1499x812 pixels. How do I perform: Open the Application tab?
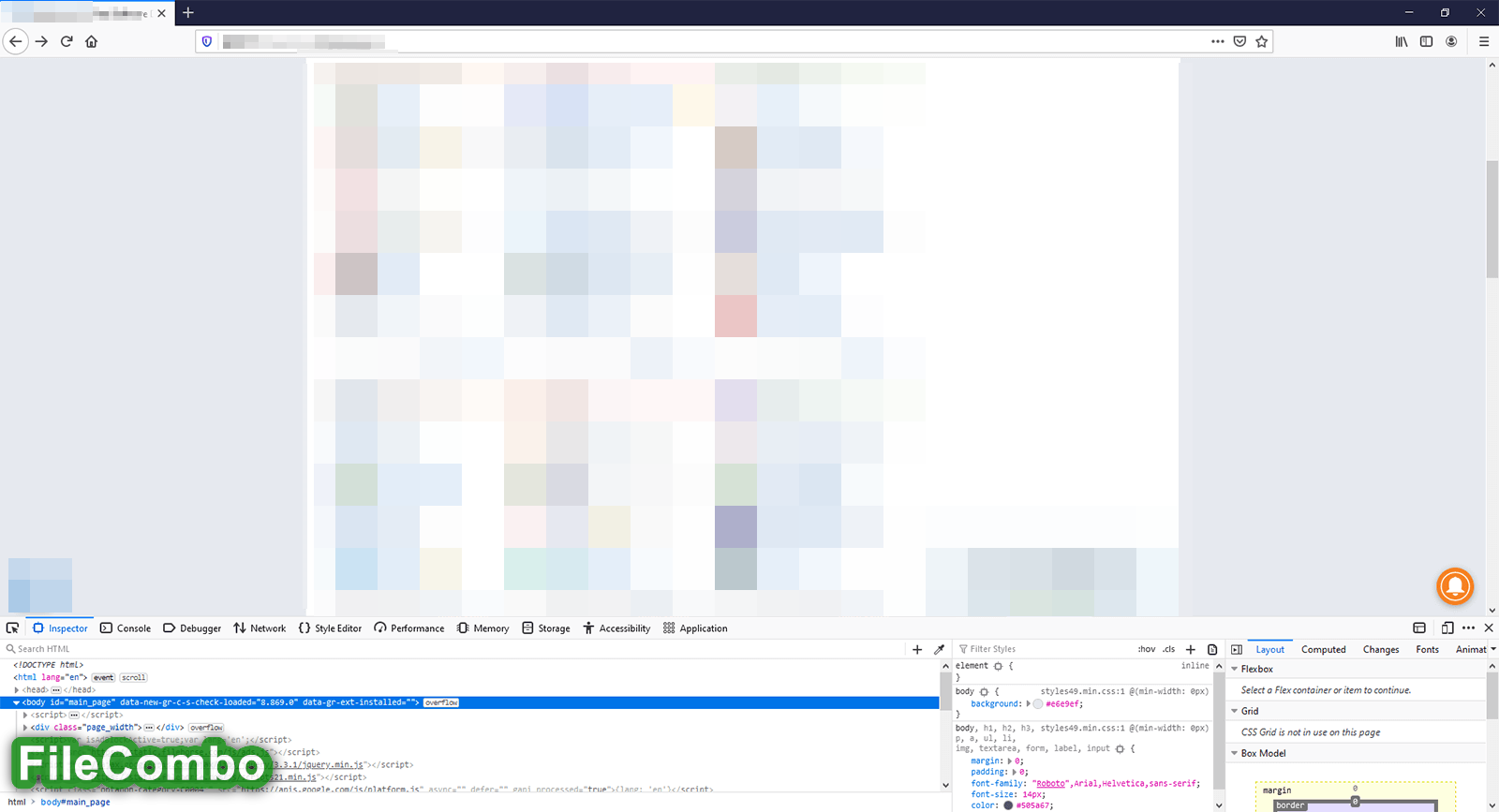click(695, 628)
